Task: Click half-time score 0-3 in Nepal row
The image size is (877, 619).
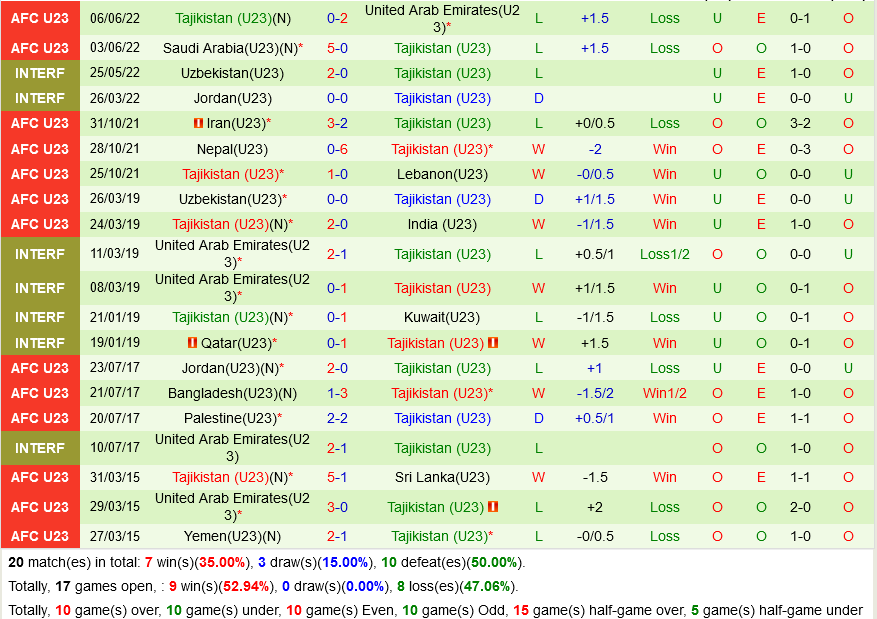Action: tap(800, 149)
